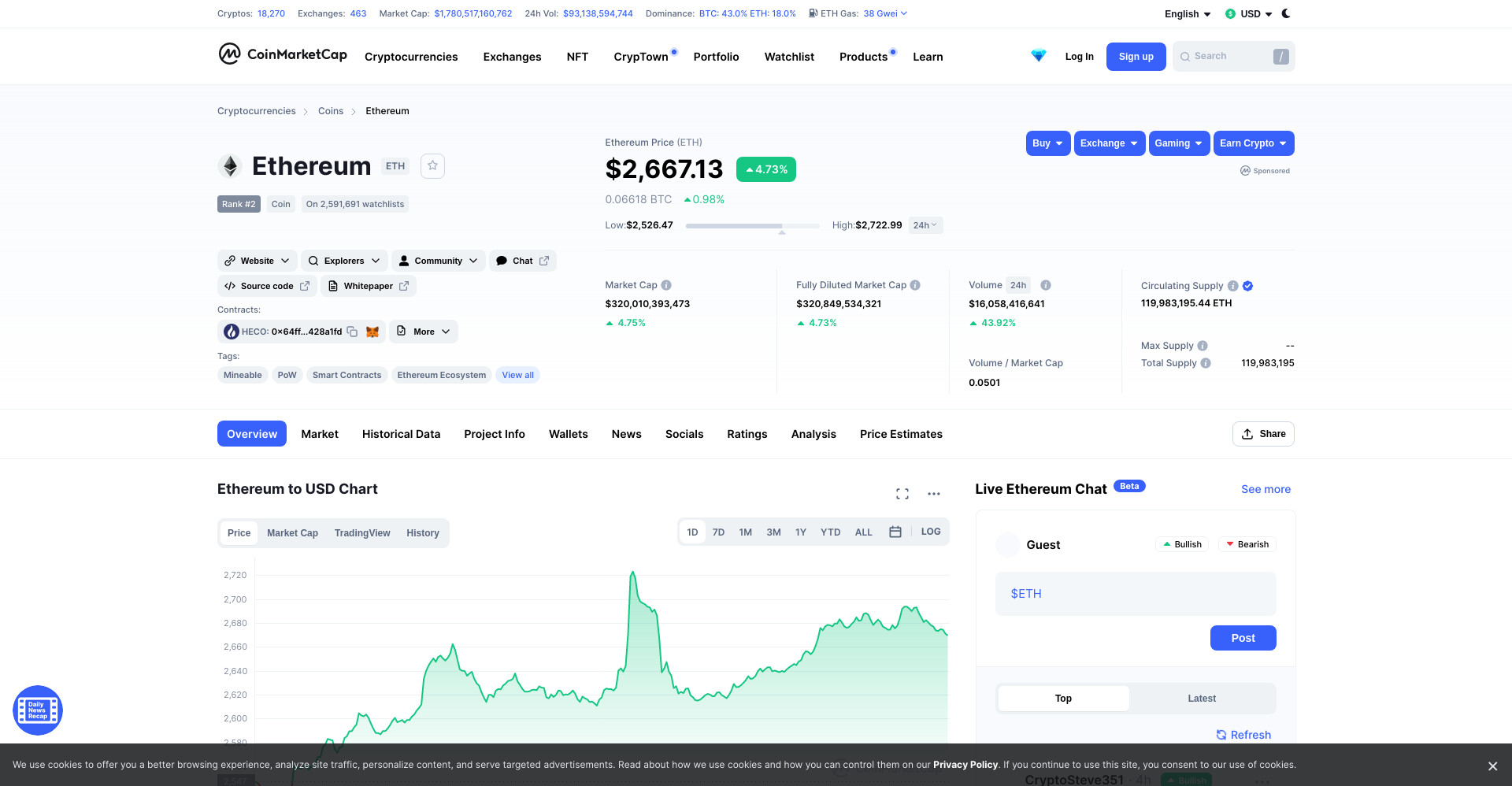This screenshot has width=1512, height=786.
Task: Open the Historical Data tab
Action: pyautogui.click(x=401, y=434)
